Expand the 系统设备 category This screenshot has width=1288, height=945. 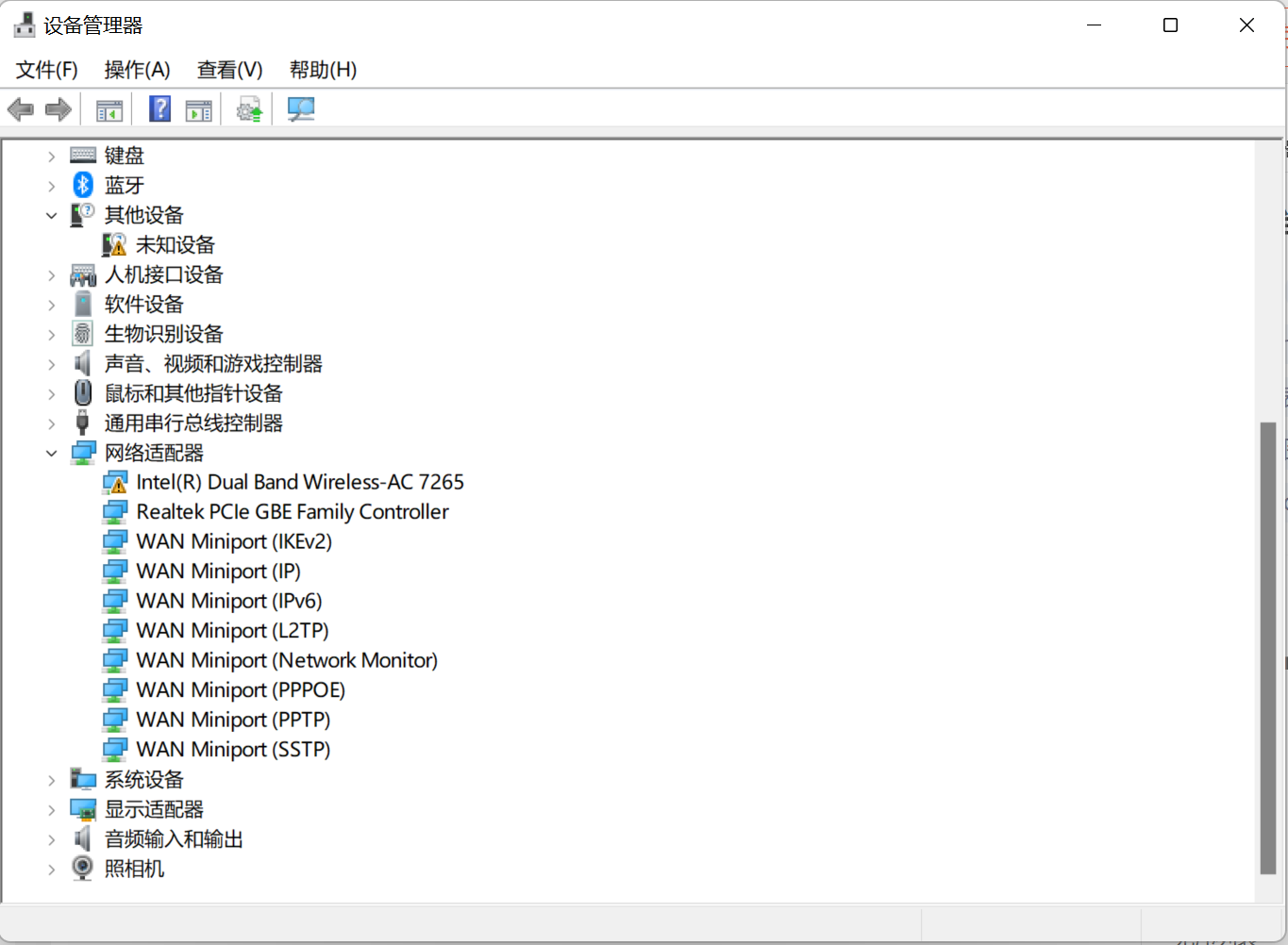click(x=52, y=780)
